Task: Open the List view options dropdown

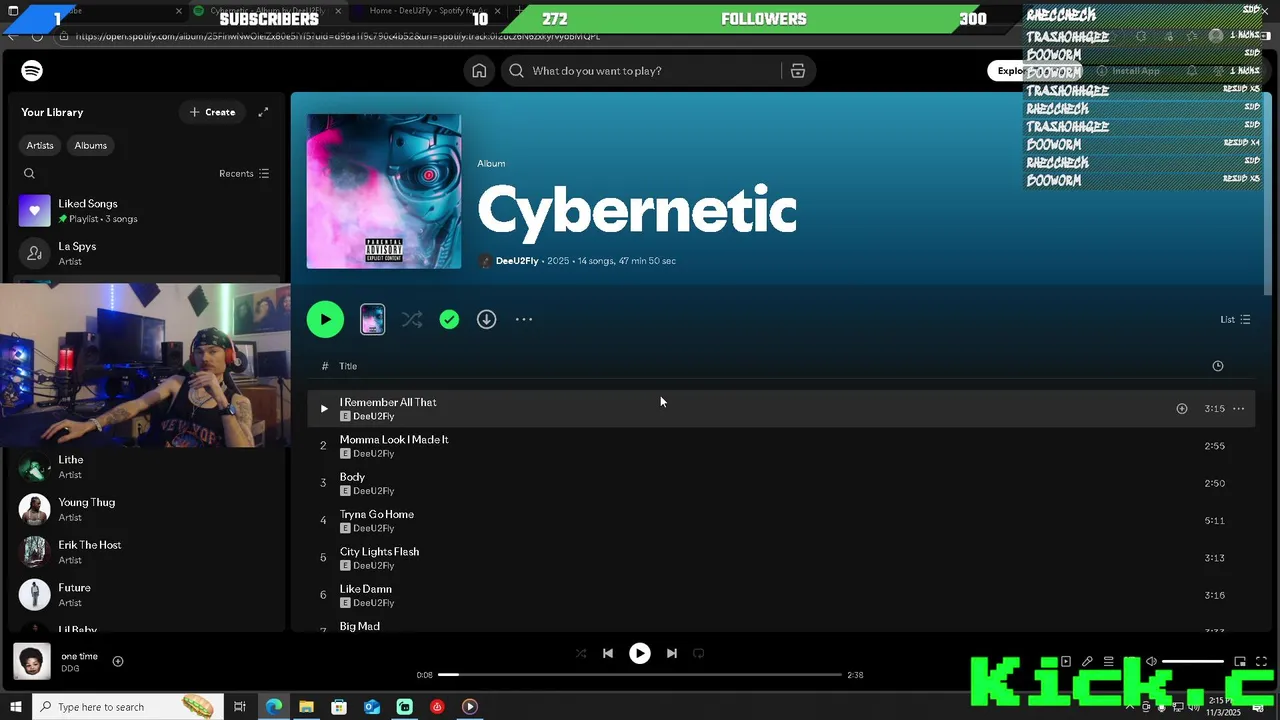Action: (1235, 319)
